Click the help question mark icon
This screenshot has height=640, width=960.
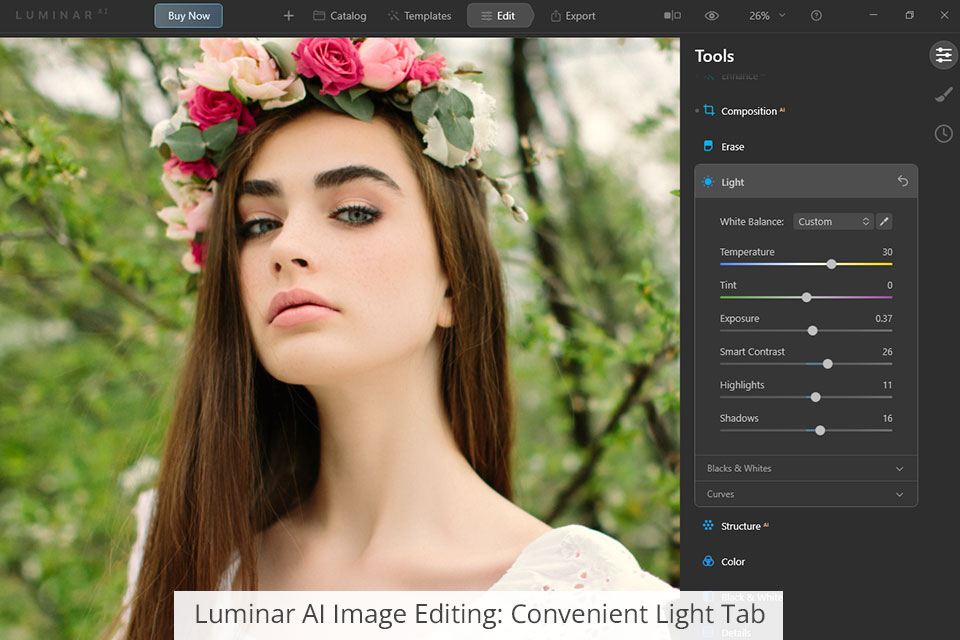point(817,16)
